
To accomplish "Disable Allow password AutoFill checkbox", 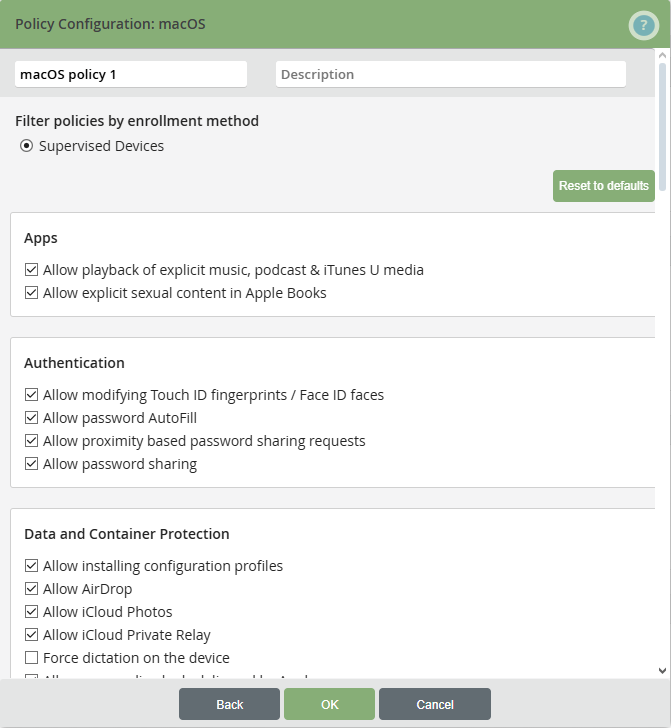I will click(32, 418).
